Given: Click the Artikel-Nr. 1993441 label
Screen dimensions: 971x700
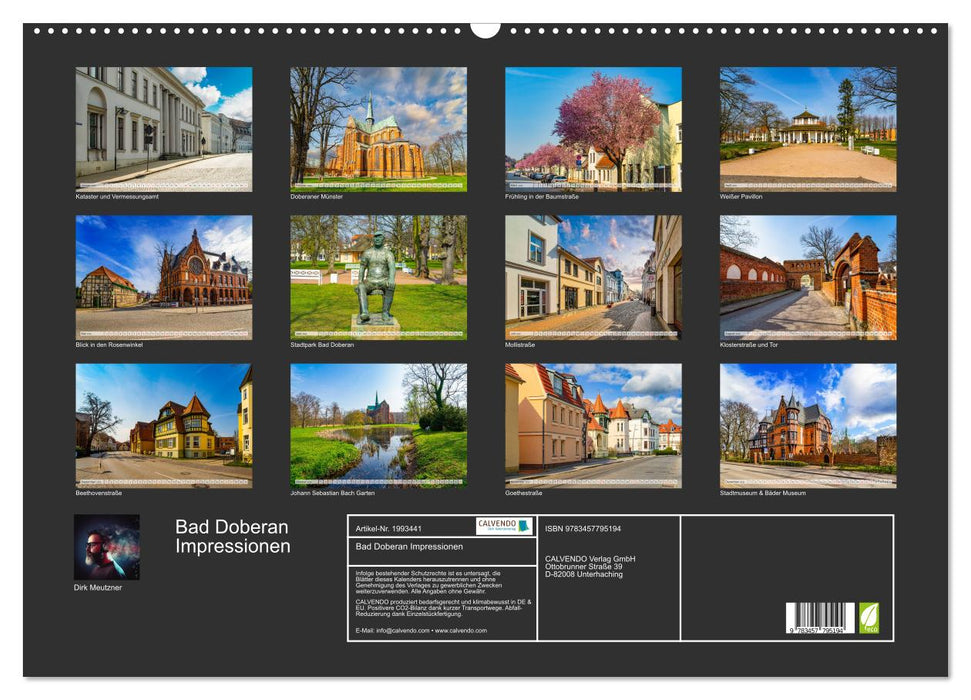Looking at the screenshot, I should pyautogui.click(x=388, y=527).
